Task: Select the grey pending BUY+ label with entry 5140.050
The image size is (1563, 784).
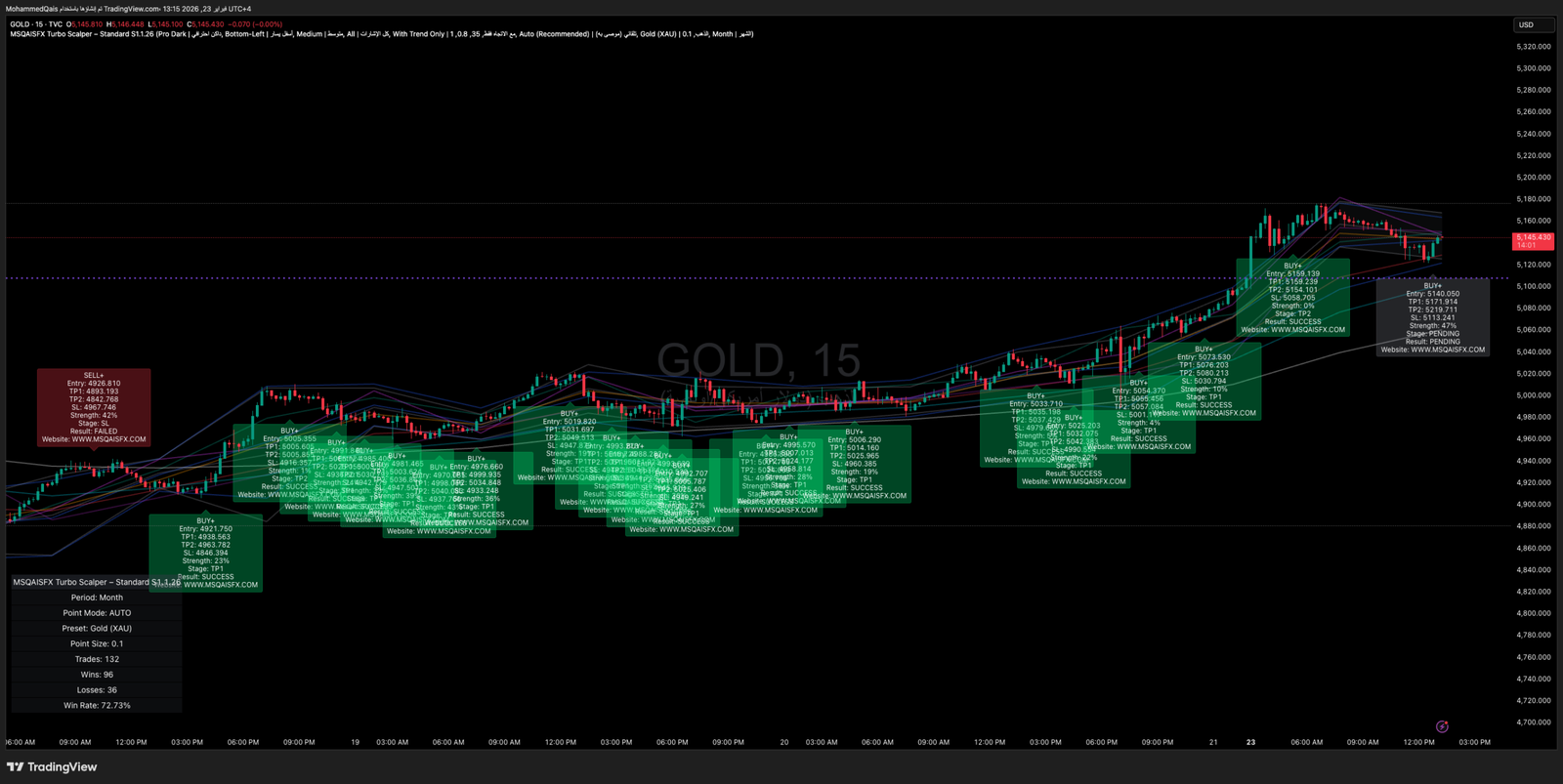Action: [x=1433, y=317]
